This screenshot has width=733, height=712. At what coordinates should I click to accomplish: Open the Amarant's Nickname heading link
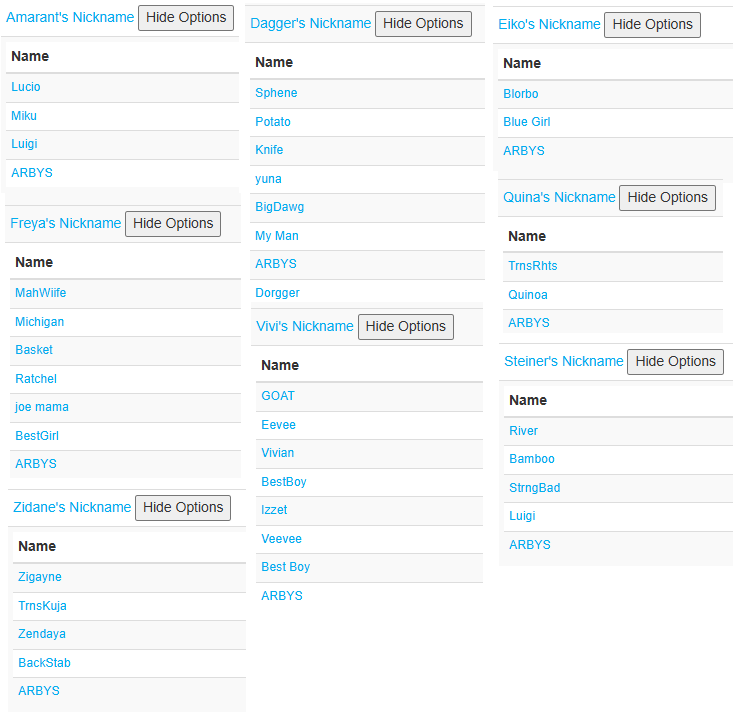(x=70, y=17)
